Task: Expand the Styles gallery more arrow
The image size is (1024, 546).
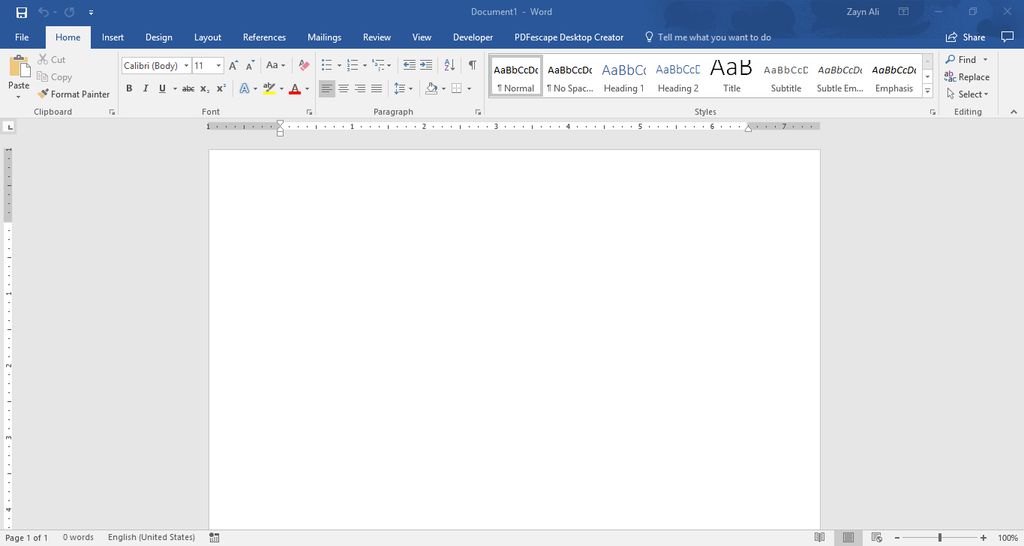Action: pyautogui.click(x=927, y=91)
